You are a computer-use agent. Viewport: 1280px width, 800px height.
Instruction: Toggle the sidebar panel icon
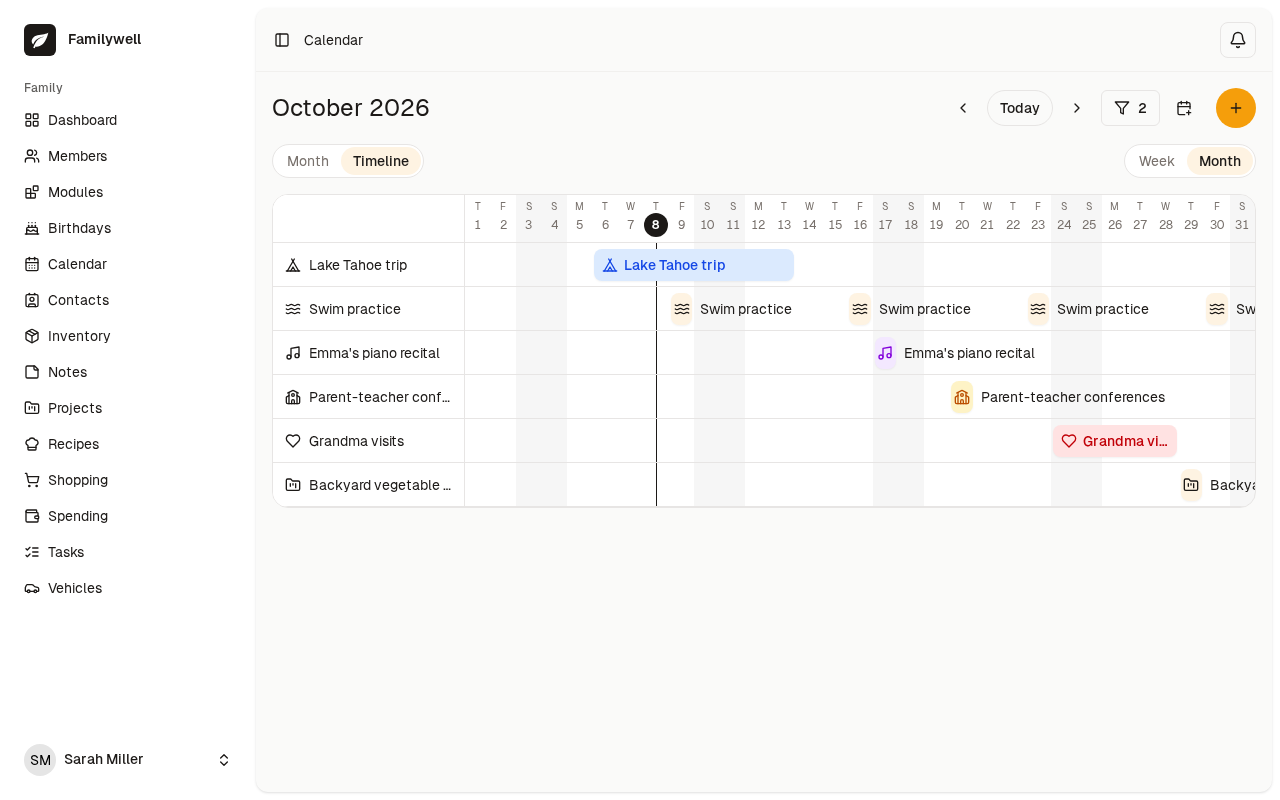click(282, 40)
